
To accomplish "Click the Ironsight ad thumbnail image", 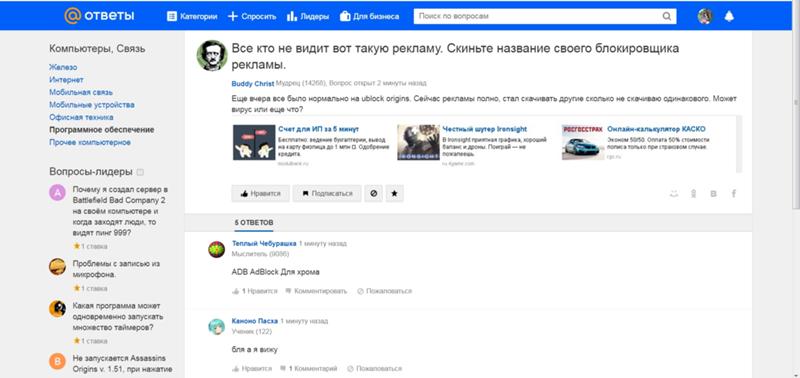I will pyautogui.click(x=418, y=142).
